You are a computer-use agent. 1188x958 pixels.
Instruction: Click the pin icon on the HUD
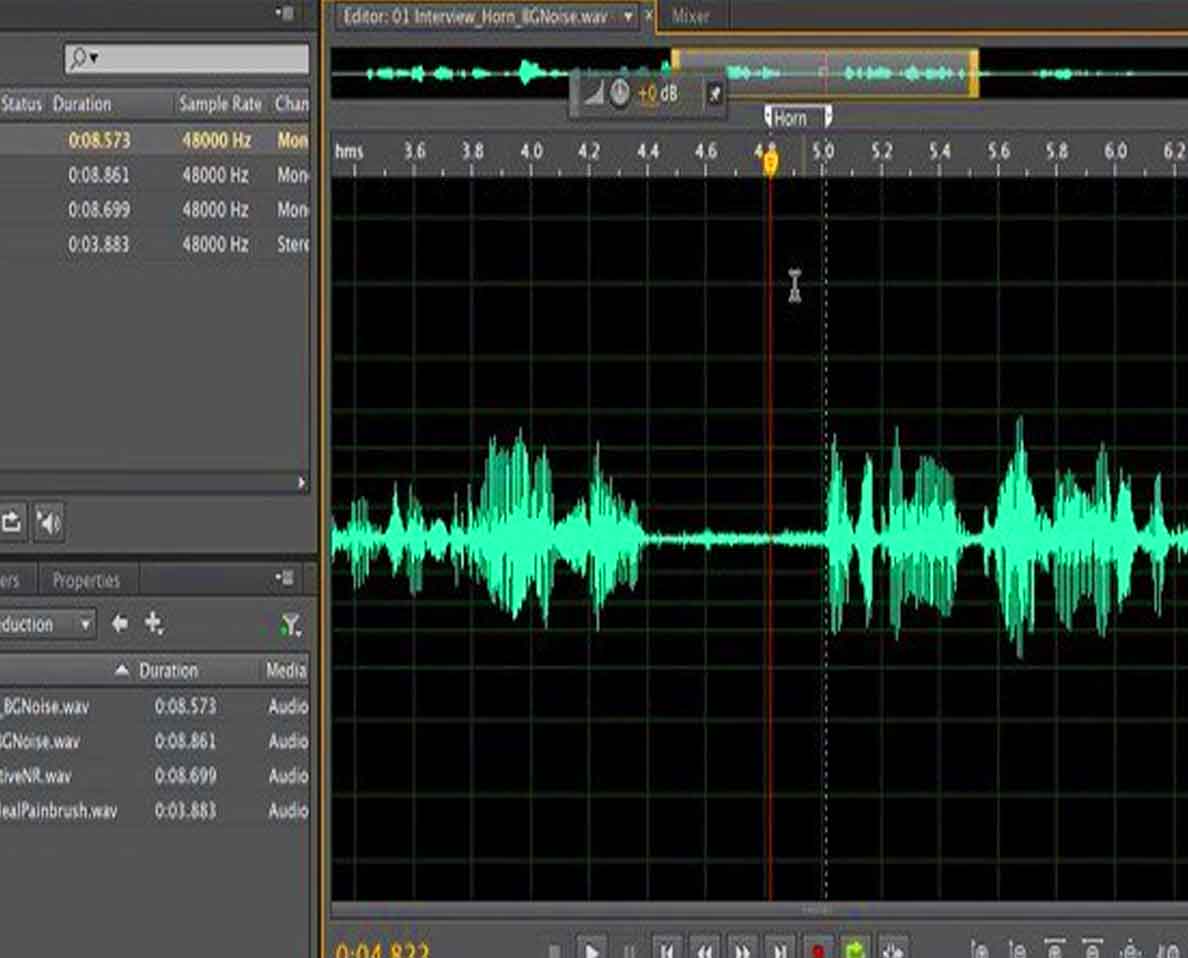714,94
